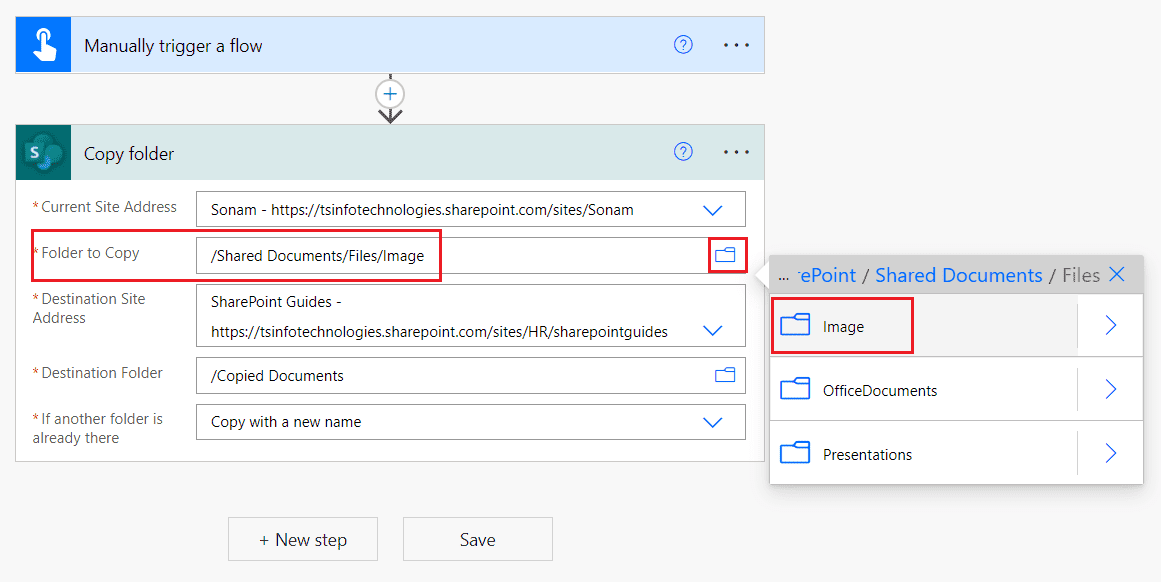The height and width of the screenshot is (582, 1161).
Task: Open the 'Copy with a new name' dropdown
Action: pos(713,421)
